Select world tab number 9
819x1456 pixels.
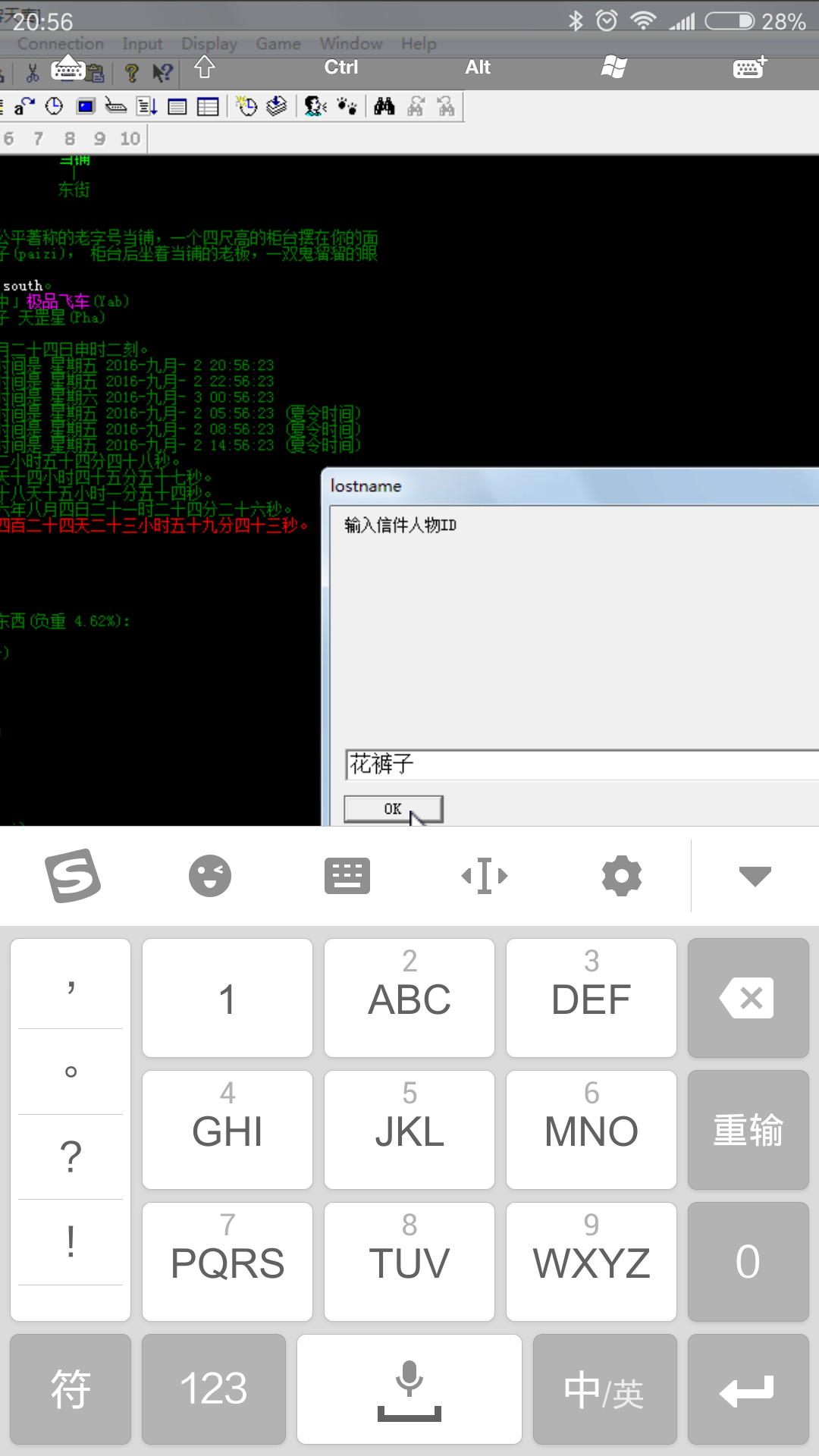(99, 139)
